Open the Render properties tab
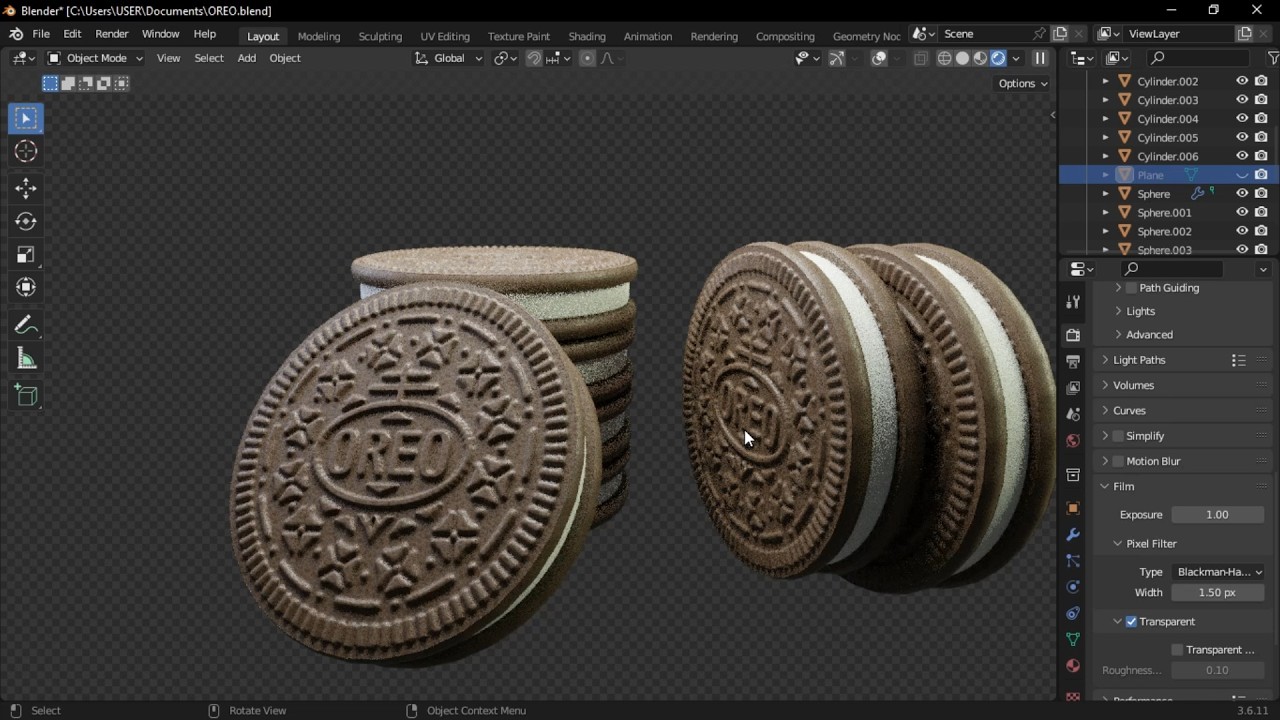 point(1073,335)
